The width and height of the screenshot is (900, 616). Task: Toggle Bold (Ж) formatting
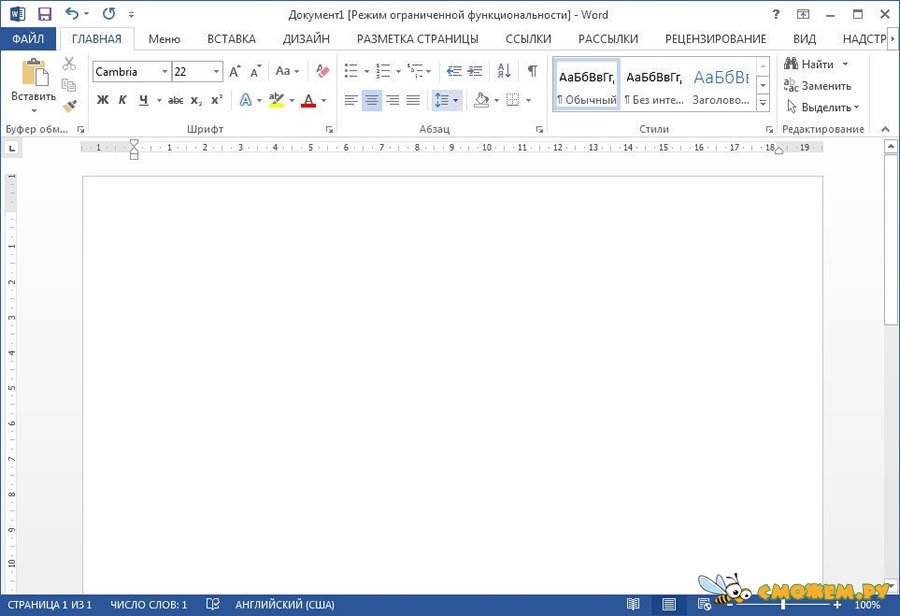tap(103, 100)
